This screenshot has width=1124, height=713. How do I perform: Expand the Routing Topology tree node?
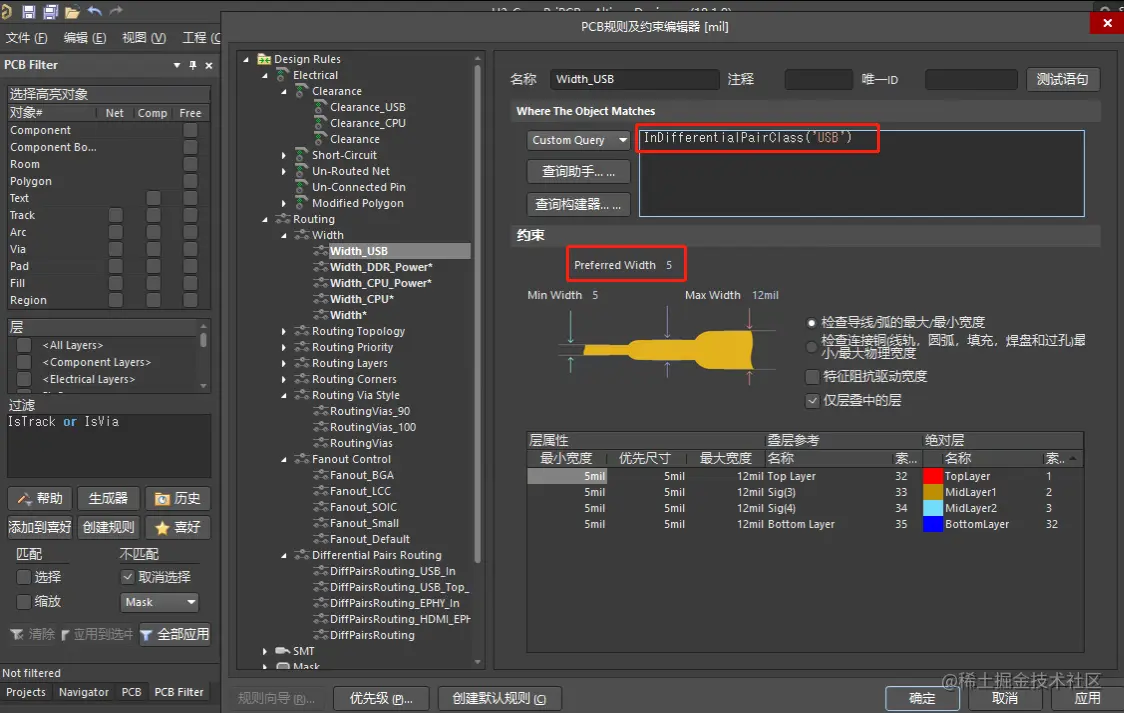click(x=284, y=331)
